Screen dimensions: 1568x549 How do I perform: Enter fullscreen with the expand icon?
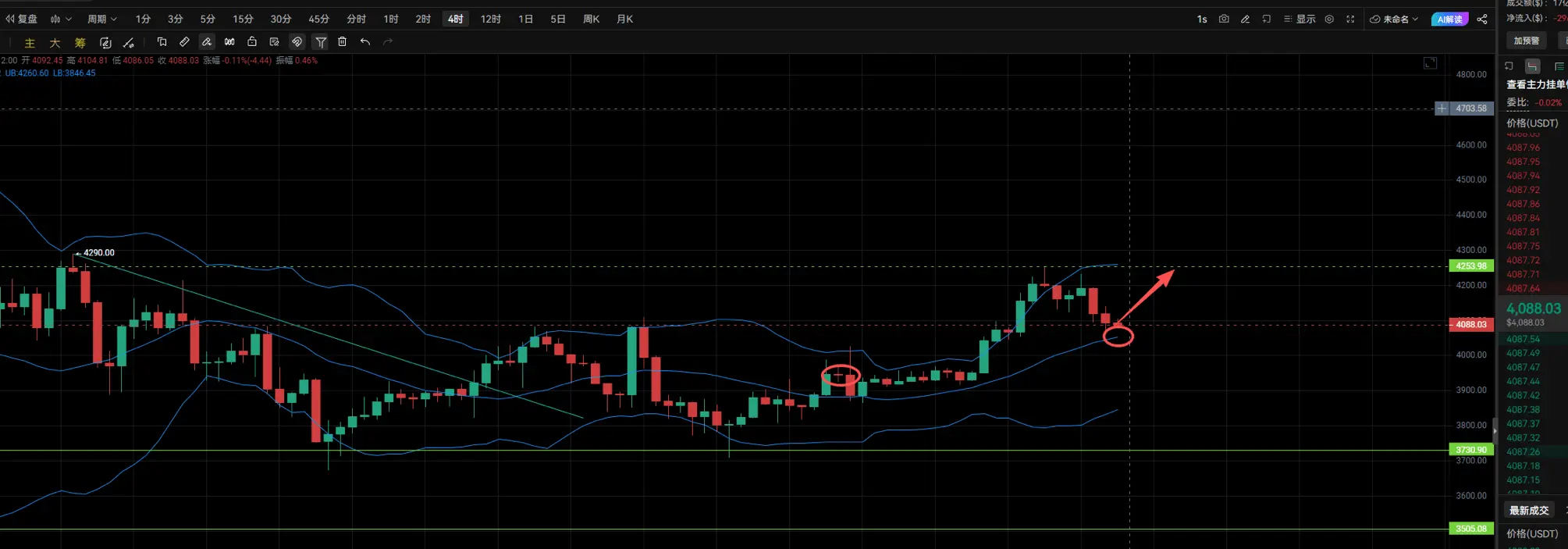coord(1350,19)
